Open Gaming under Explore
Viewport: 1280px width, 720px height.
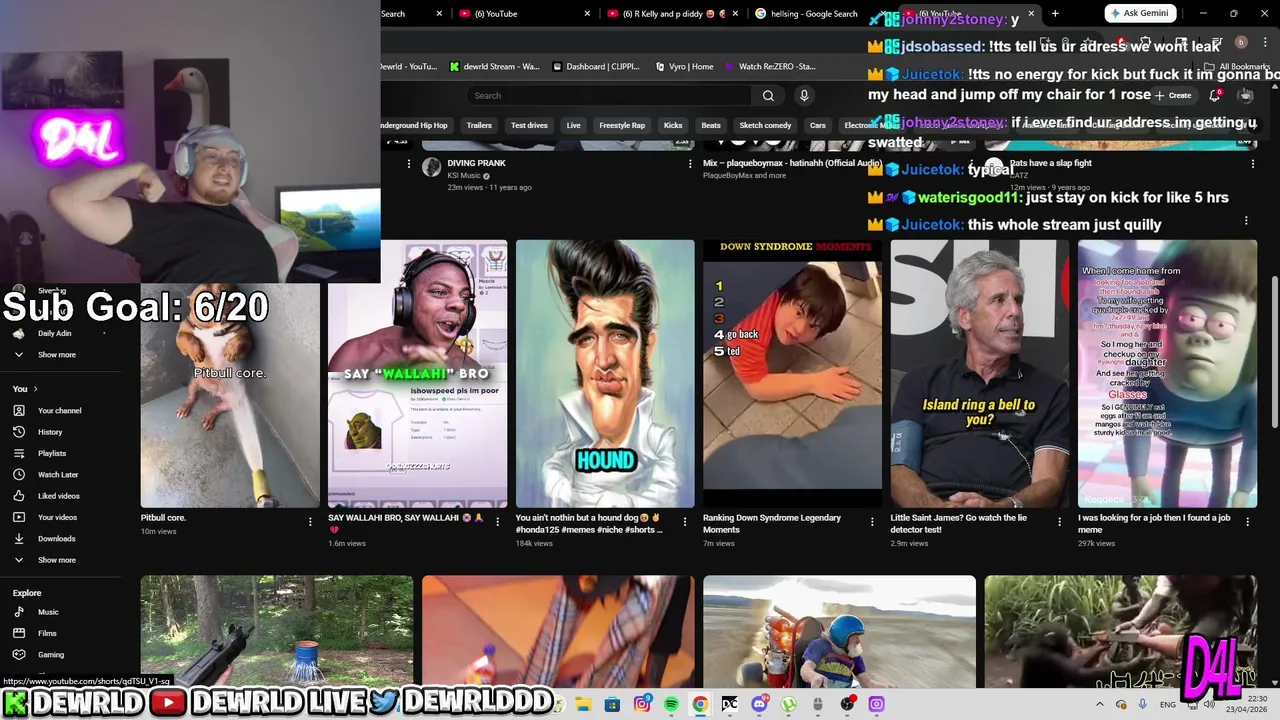tap(51, 655)
